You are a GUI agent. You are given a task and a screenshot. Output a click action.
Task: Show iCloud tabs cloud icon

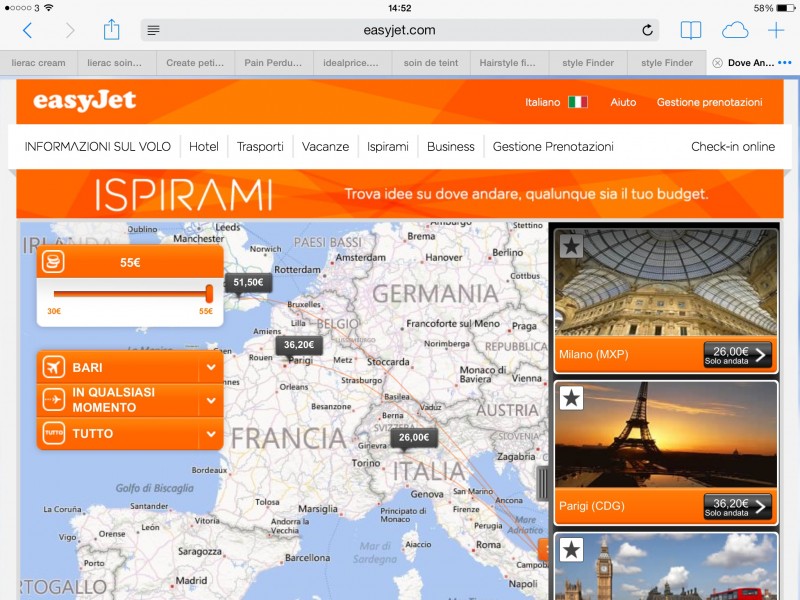click(x=735, y=30)
